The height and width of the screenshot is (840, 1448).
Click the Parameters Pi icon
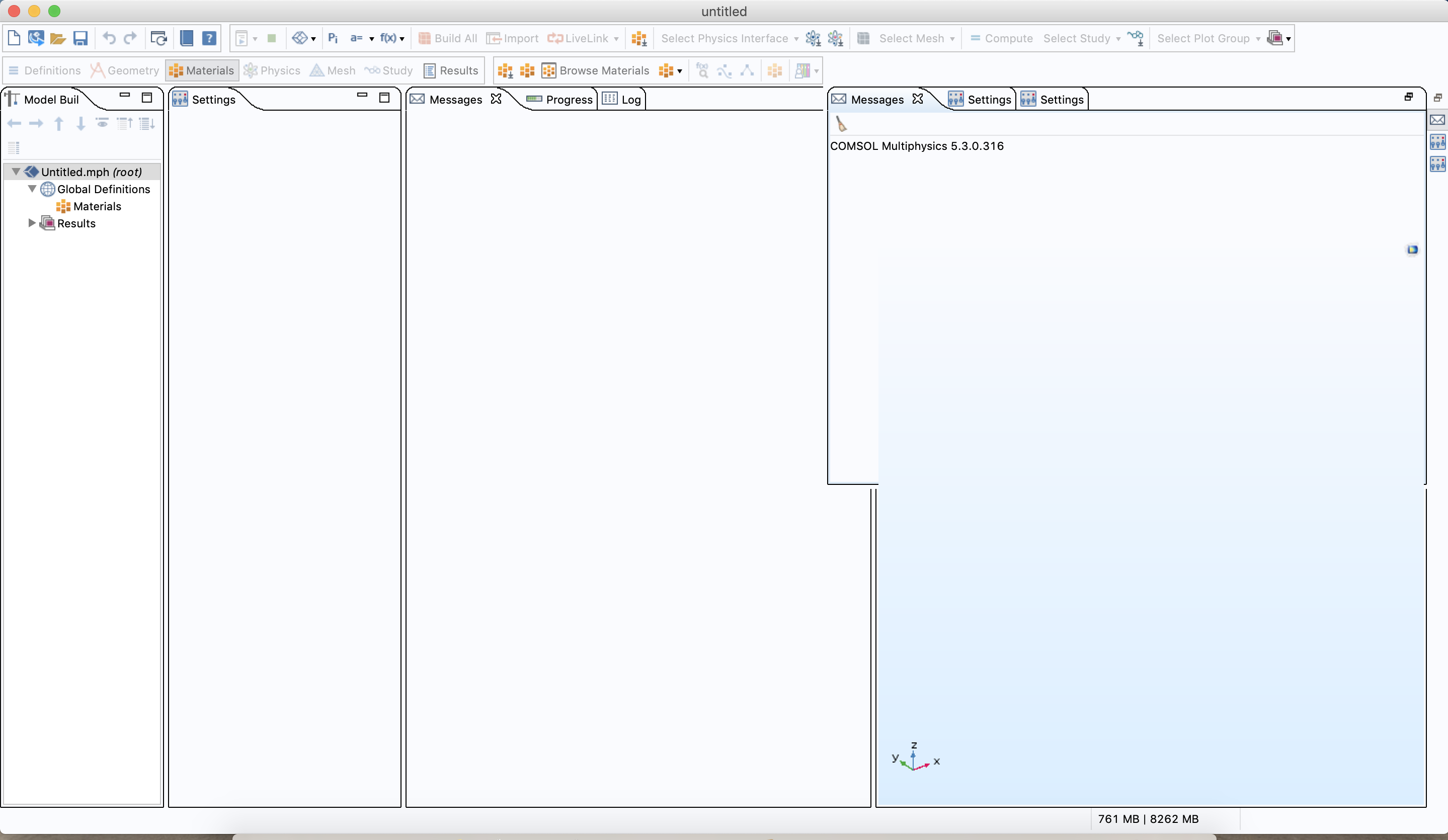(x=333, y=38)
